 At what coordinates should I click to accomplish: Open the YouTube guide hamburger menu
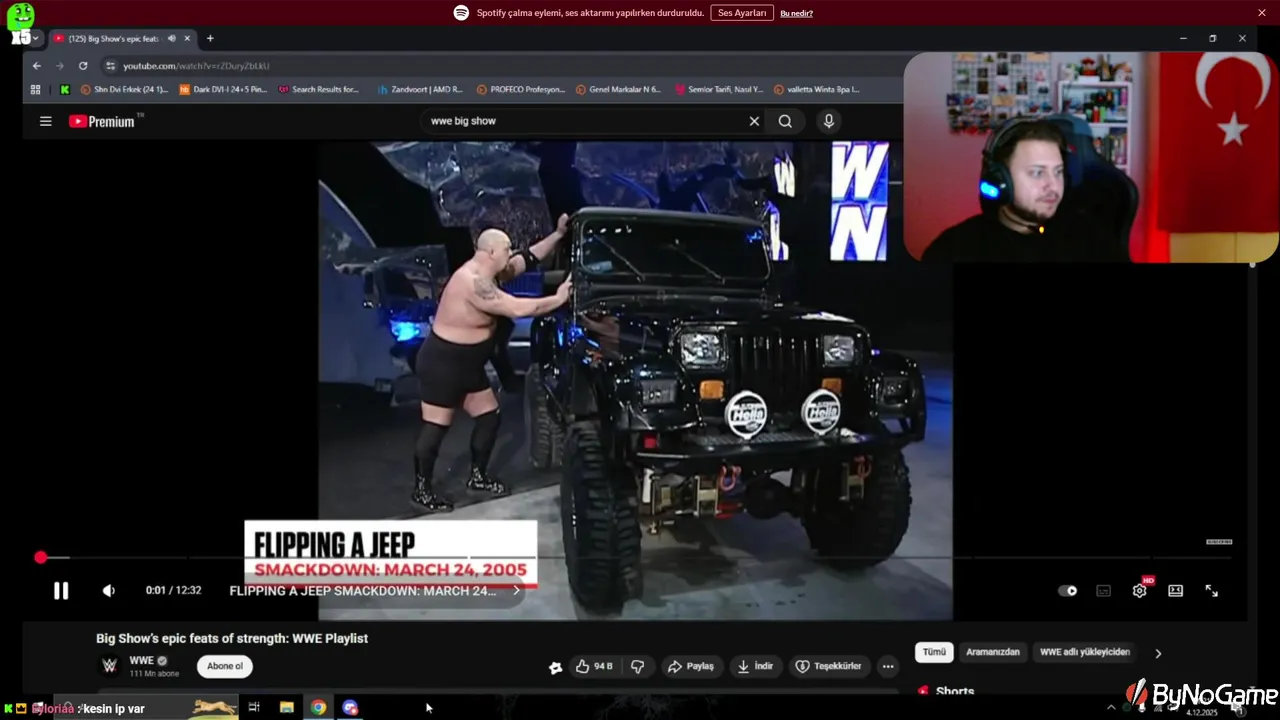point(45,121)
